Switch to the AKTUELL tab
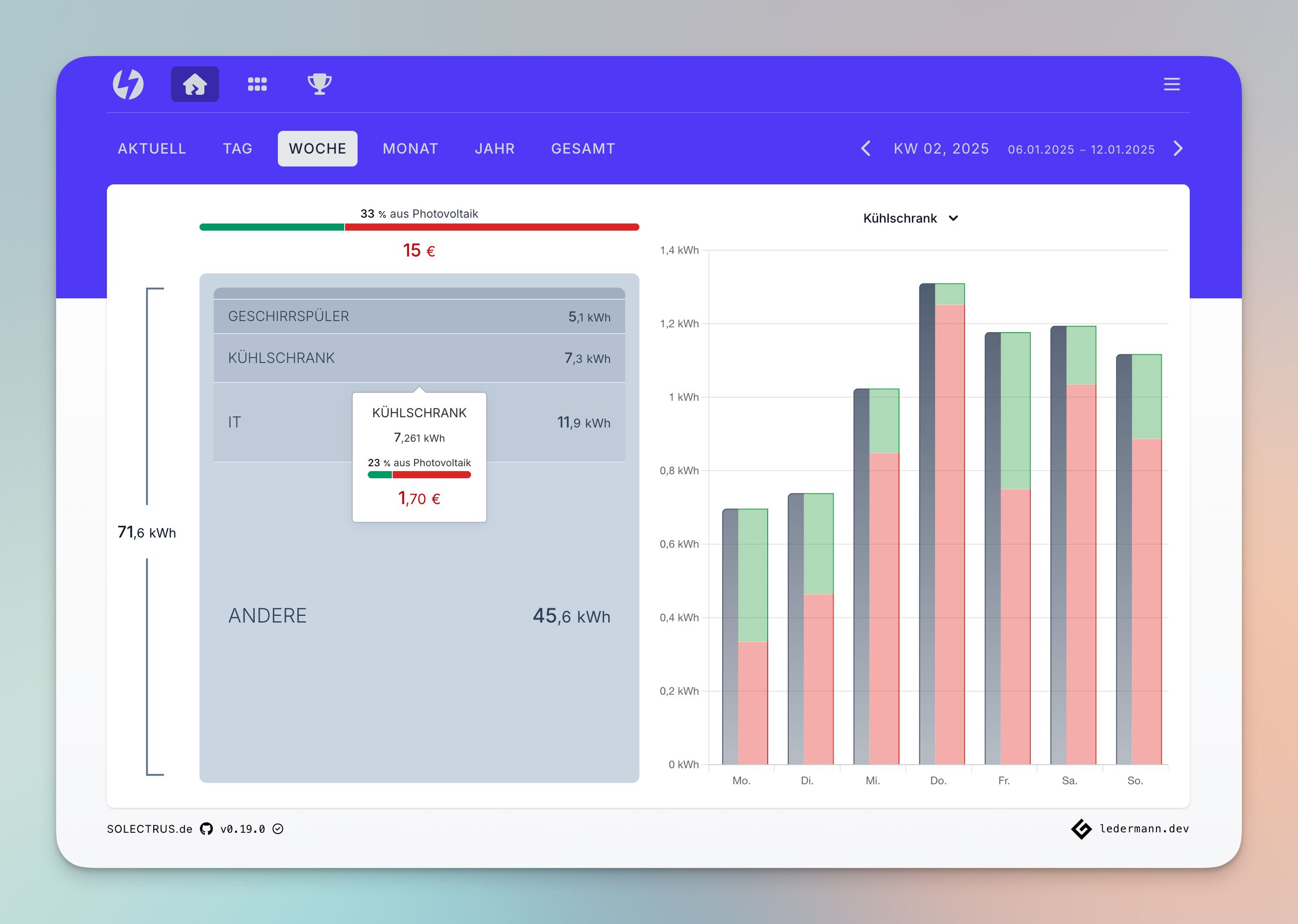Image resolution: width=1298 pixels, height=924 pixels. coord(152,149)
